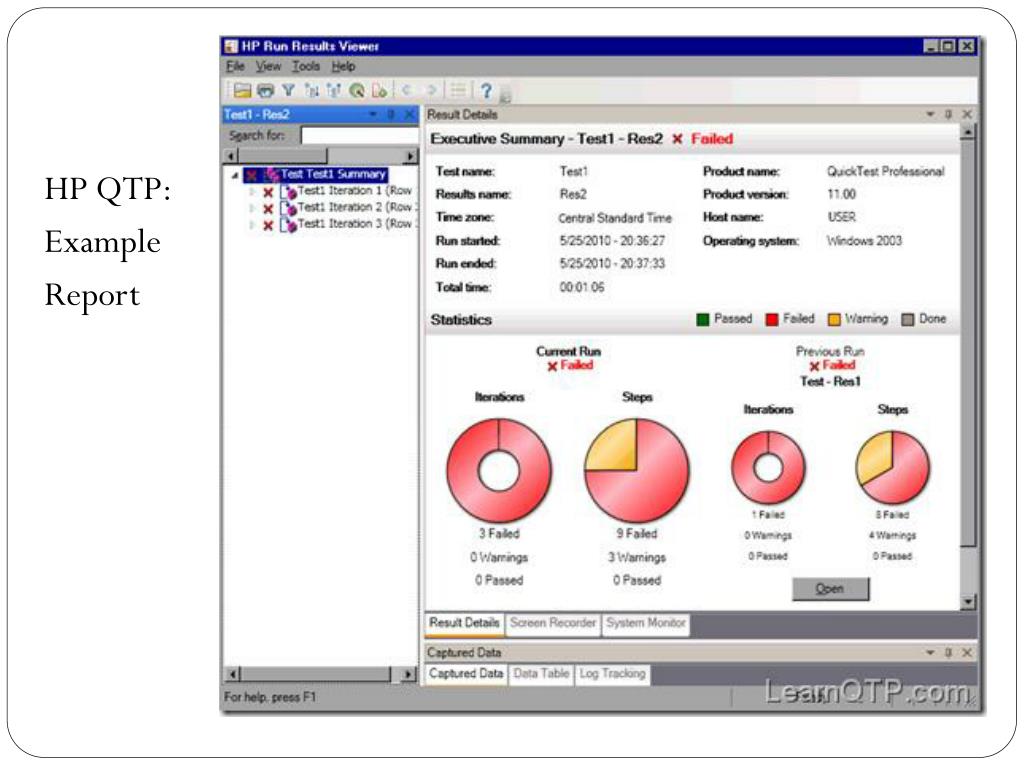Select the Captured Data tab
The height and width of the screenshot is (768, 1024).
(466, 673)
